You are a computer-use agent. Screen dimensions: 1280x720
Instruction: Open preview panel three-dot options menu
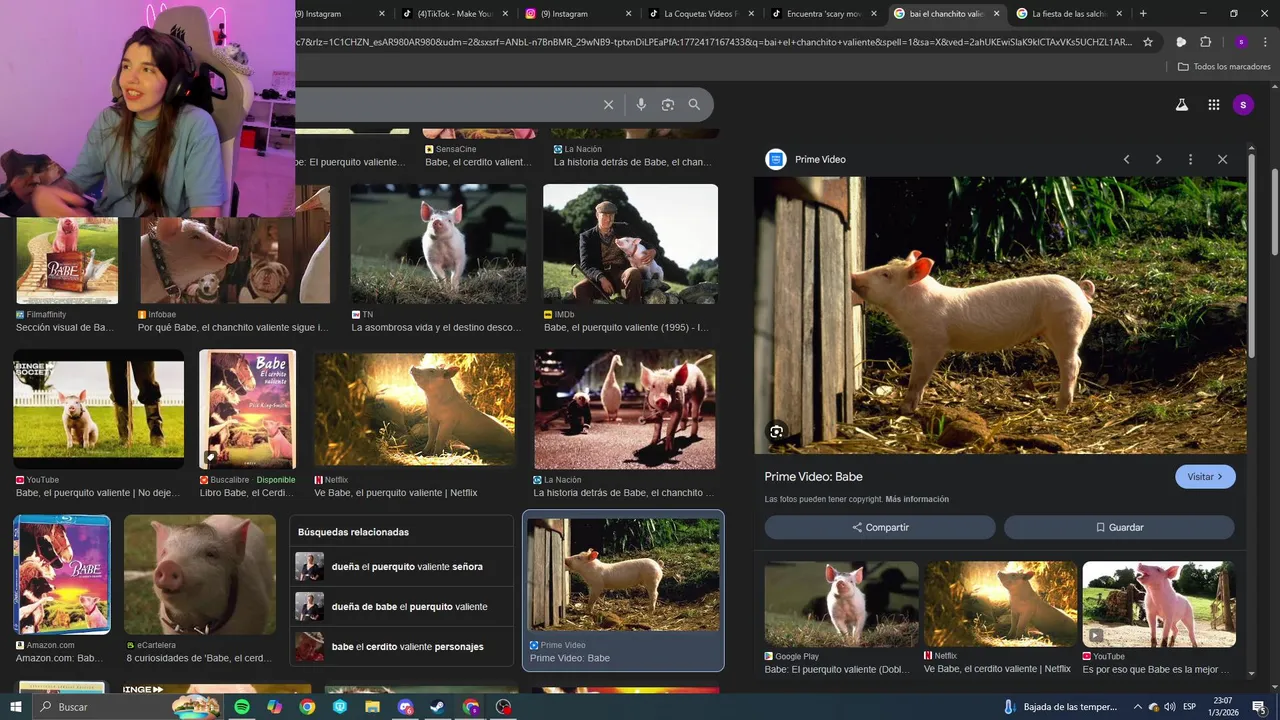pyautogui.click(x=1190, y=159)
